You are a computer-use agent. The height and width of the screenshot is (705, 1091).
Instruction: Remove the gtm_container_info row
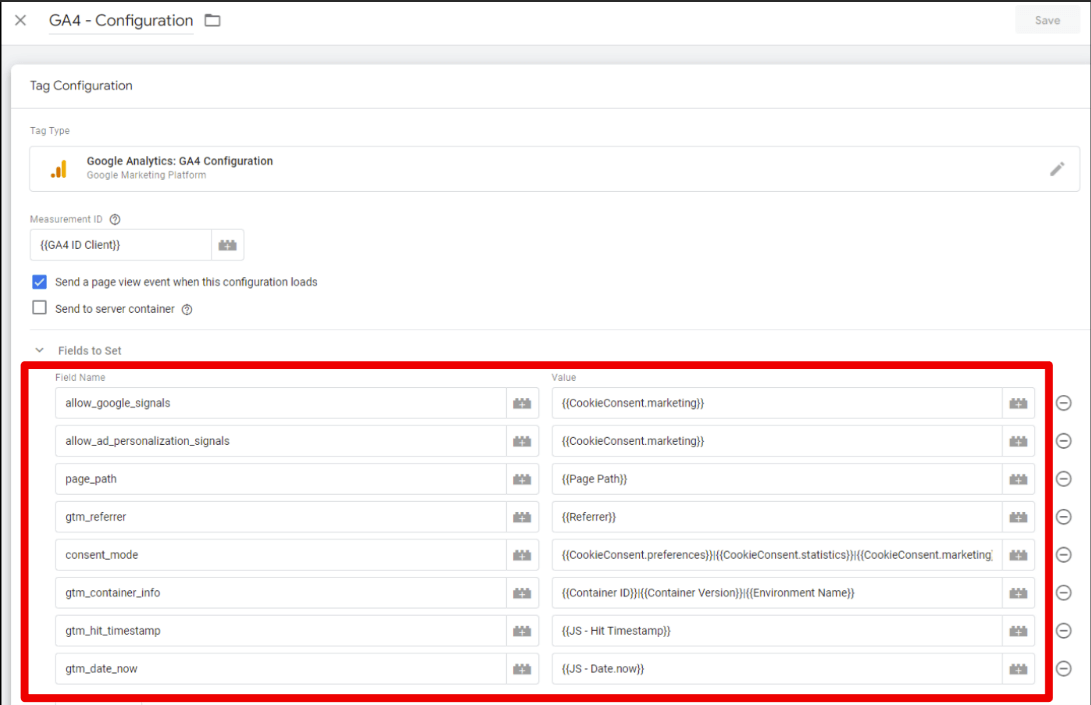click(x=1063, y=593)
